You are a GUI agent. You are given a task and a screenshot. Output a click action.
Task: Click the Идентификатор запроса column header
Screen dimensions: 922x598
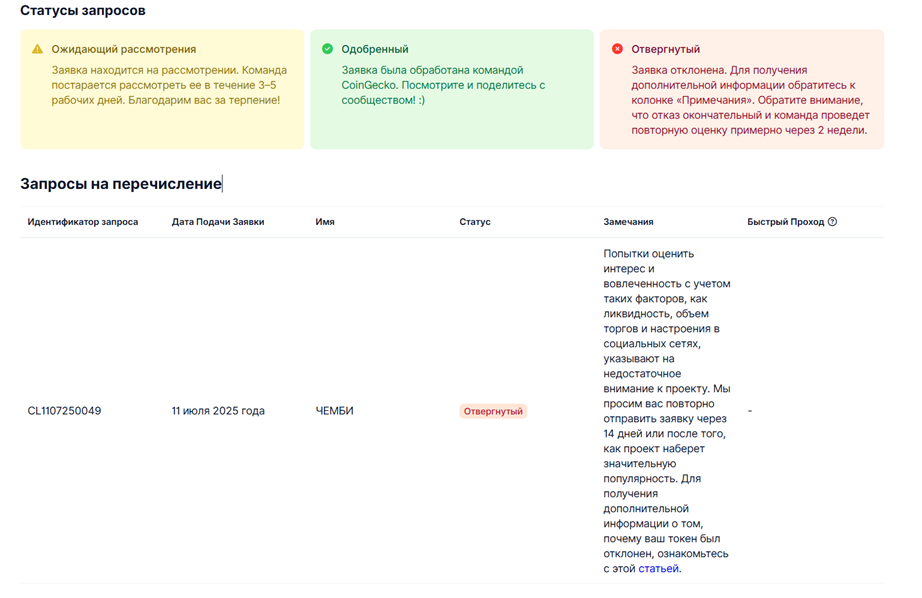(x=83, y=222)
